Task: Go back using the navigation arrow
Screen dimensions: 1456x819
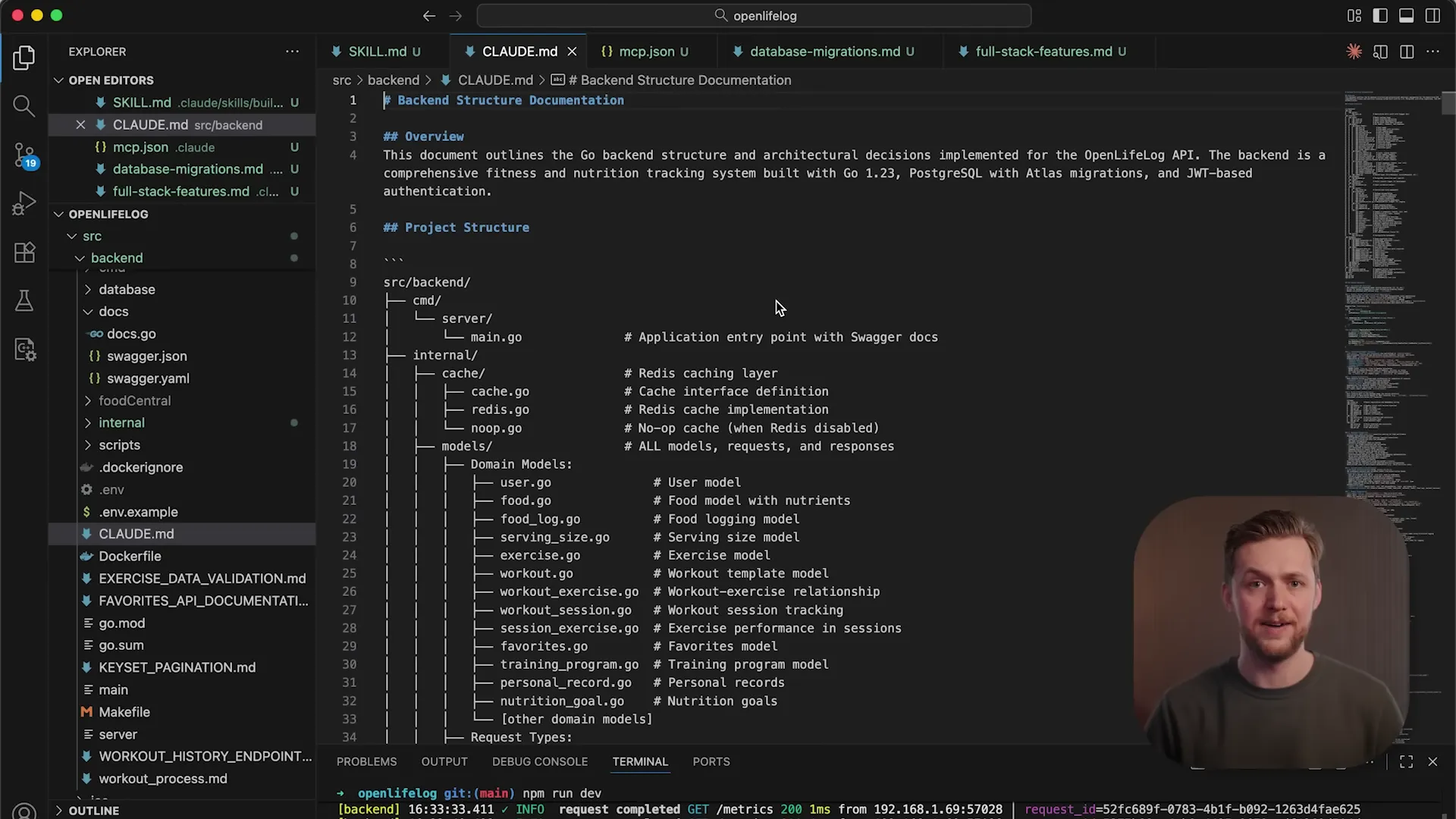Action: tap(429, 15)
